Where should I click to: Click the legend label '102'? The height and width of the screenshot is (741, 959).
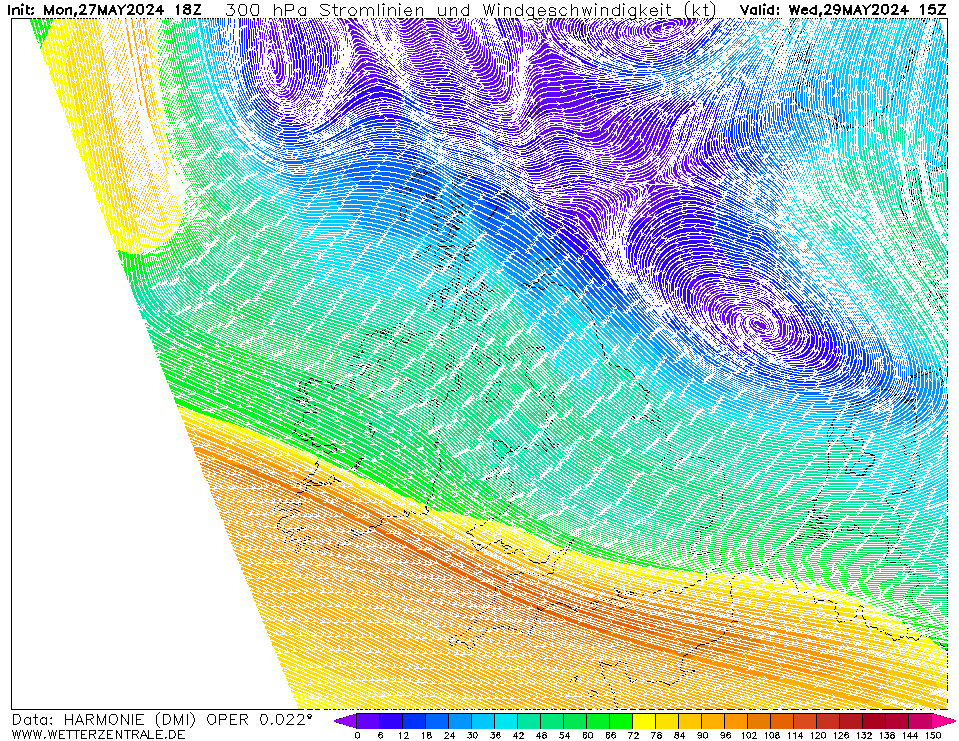748,735
